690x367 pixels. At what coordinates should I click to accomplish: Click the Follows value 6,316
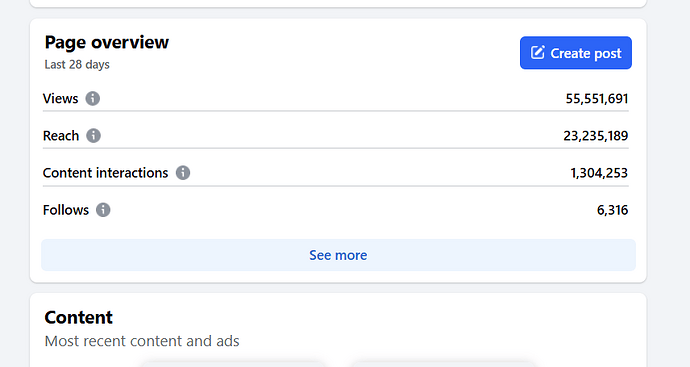(x=613, y=210)
